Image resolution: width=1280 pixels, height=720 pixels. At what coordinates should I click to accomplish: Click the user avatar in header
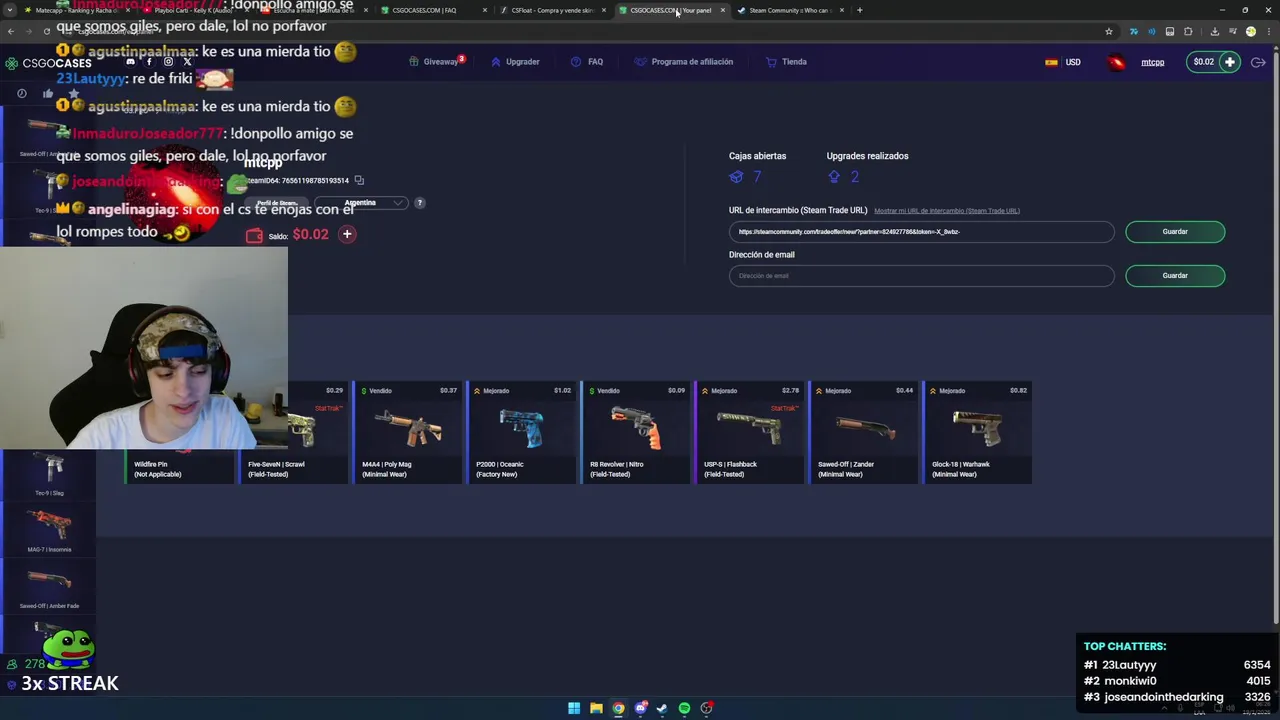tap(1116, 62)
